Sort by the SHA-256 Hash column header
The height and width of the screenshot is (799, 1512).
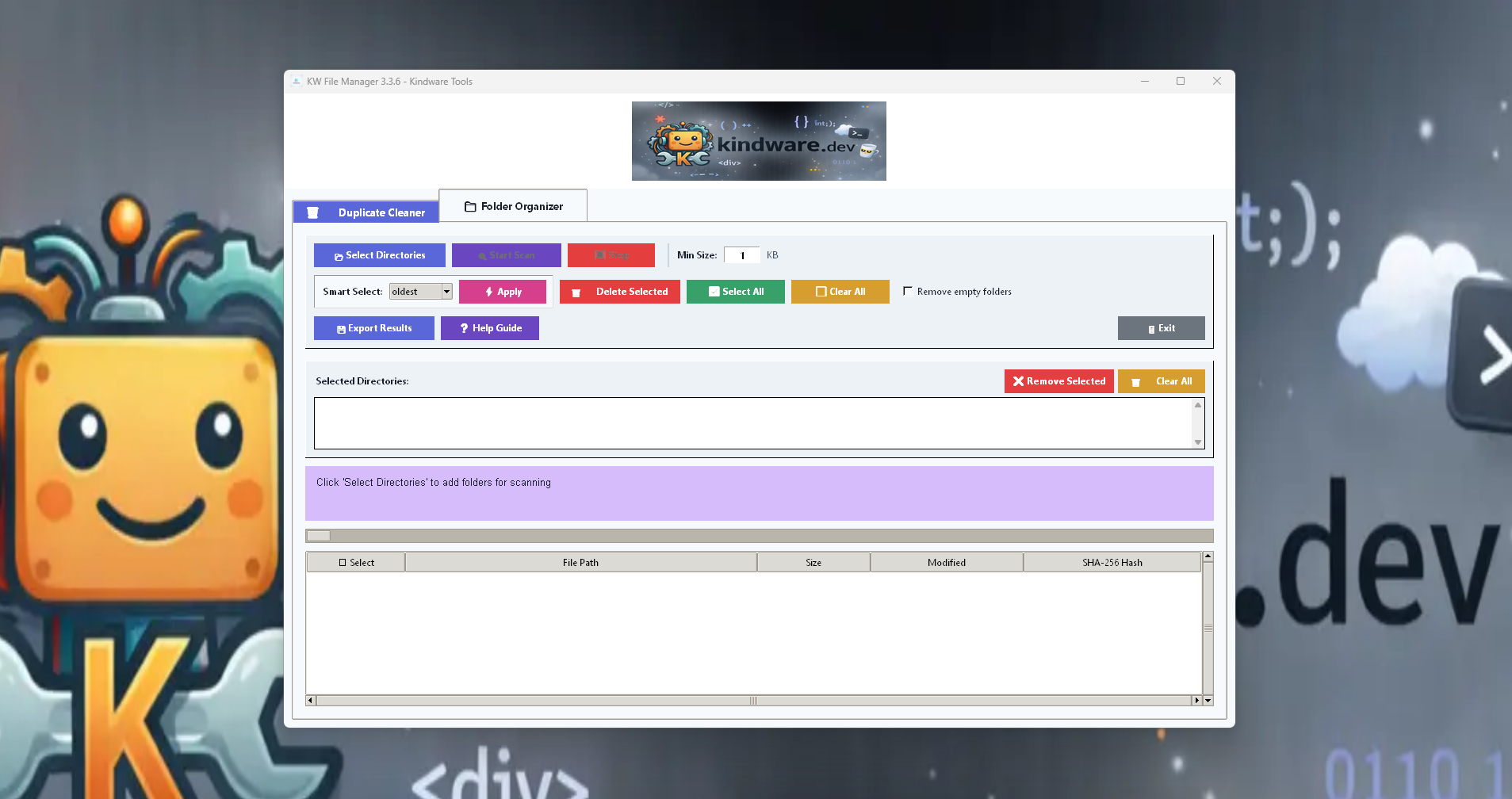click(1112, 563)
